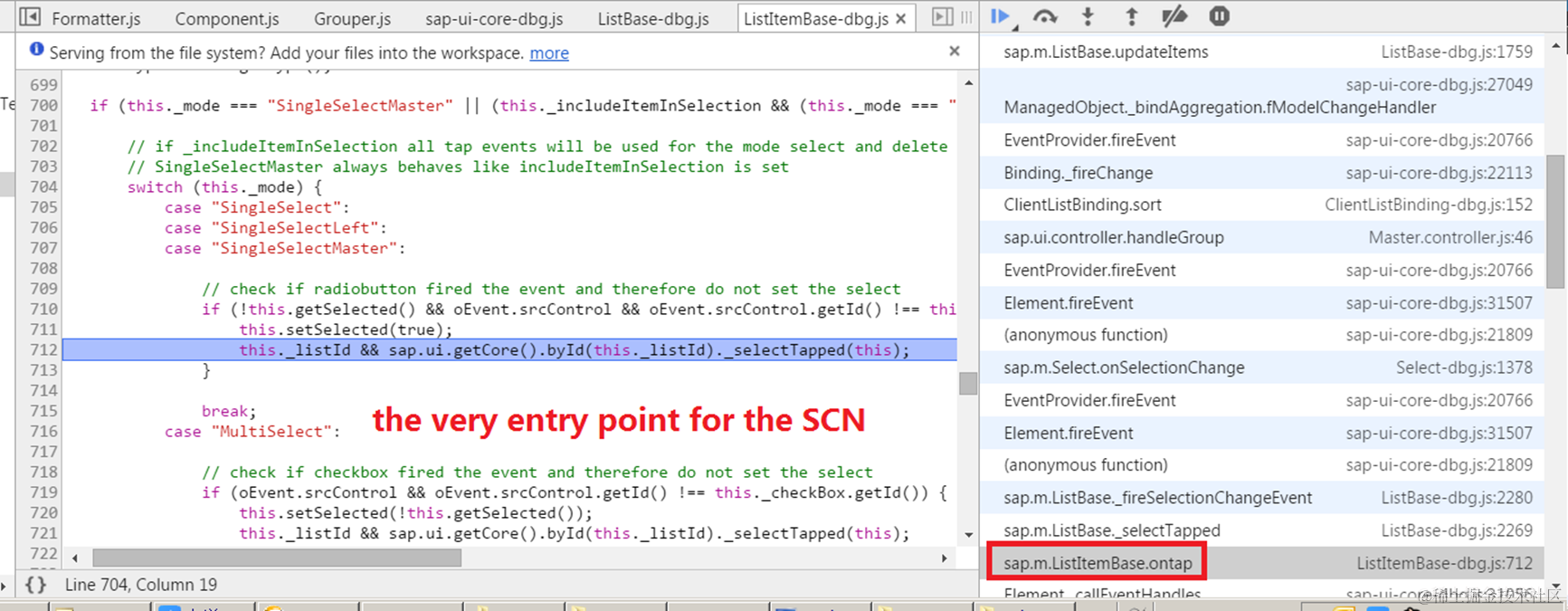The image size is (1568, 611).
Task: Resume script execution with play icon
Action: coord(1001,16)
